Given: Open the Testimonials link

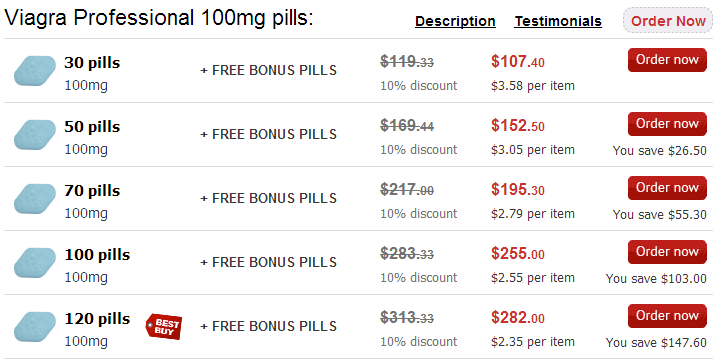Looking at the screenshot, I should click(558, 21).
